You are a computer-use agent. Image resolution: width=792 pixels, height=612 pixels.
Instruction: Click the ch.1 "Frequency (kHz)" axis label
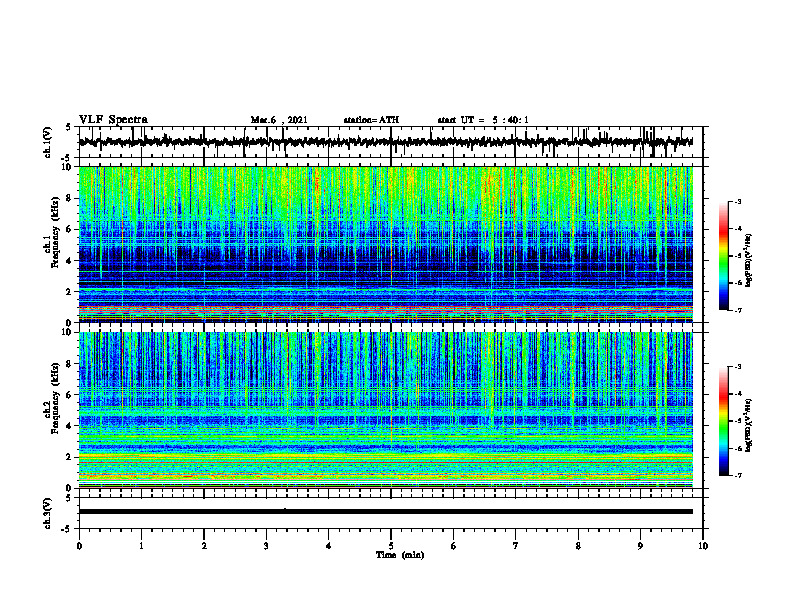[55, 232]
